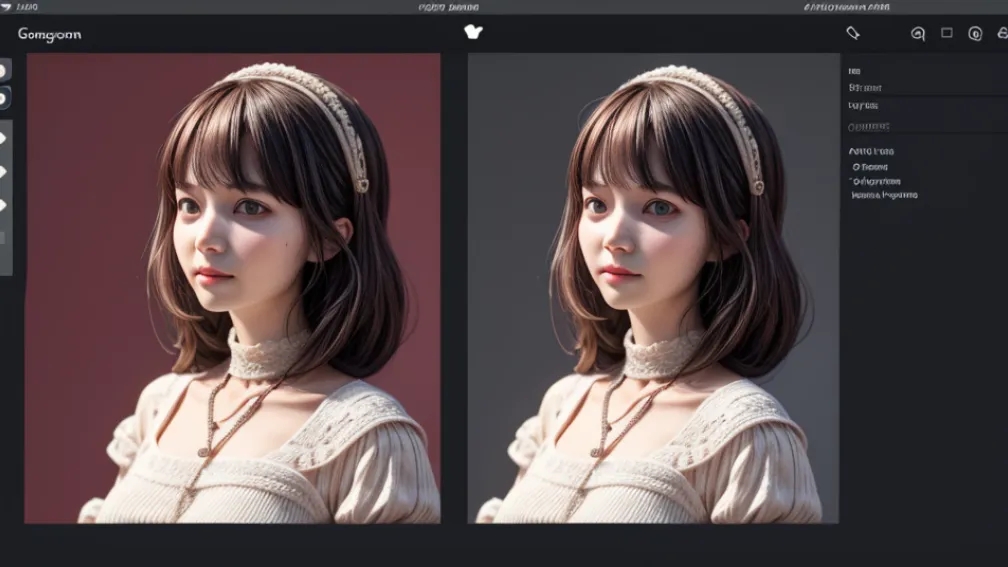The width and height of the screenshot is (1008, 567).
Task: Click the small gray square below sidebar tags
Action: [x=3, y=238]
